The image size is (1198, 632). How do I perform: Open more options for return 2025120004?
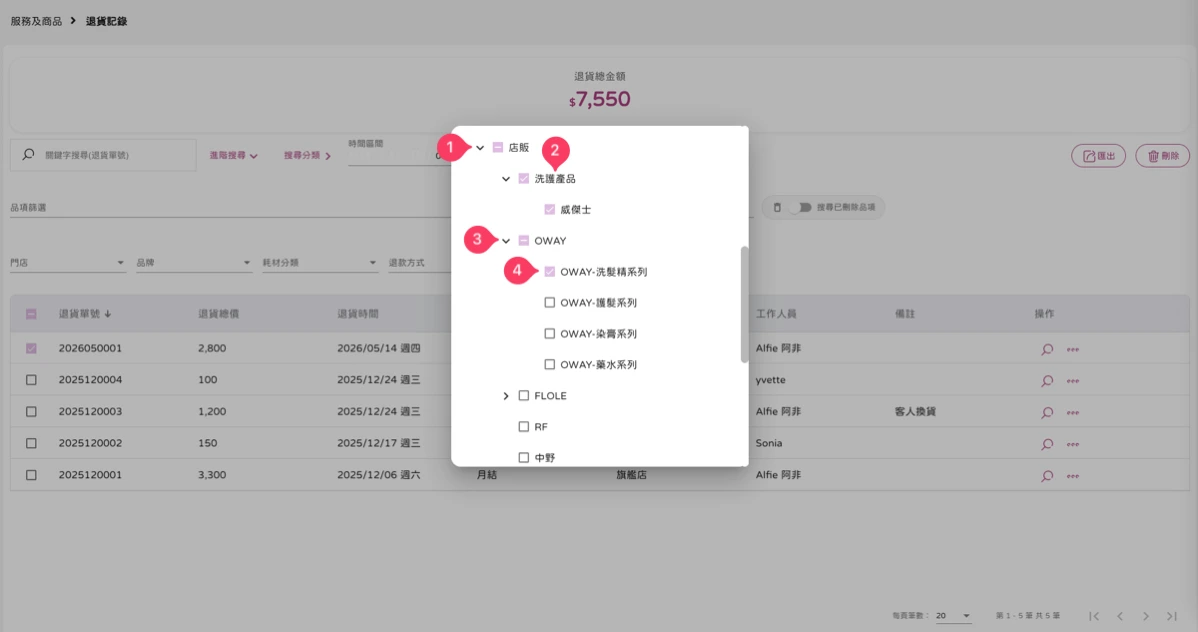point(1073,381)
